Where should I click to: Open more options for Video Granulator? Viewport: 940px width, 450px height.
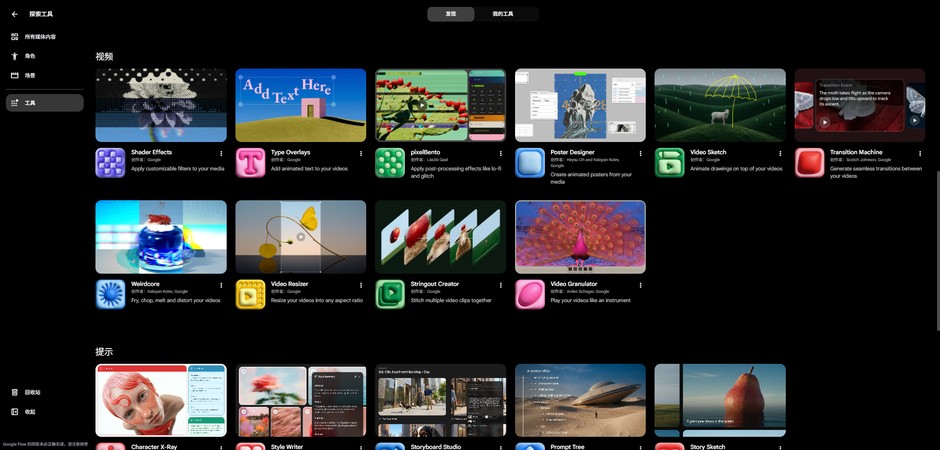[x=640, y=285]
